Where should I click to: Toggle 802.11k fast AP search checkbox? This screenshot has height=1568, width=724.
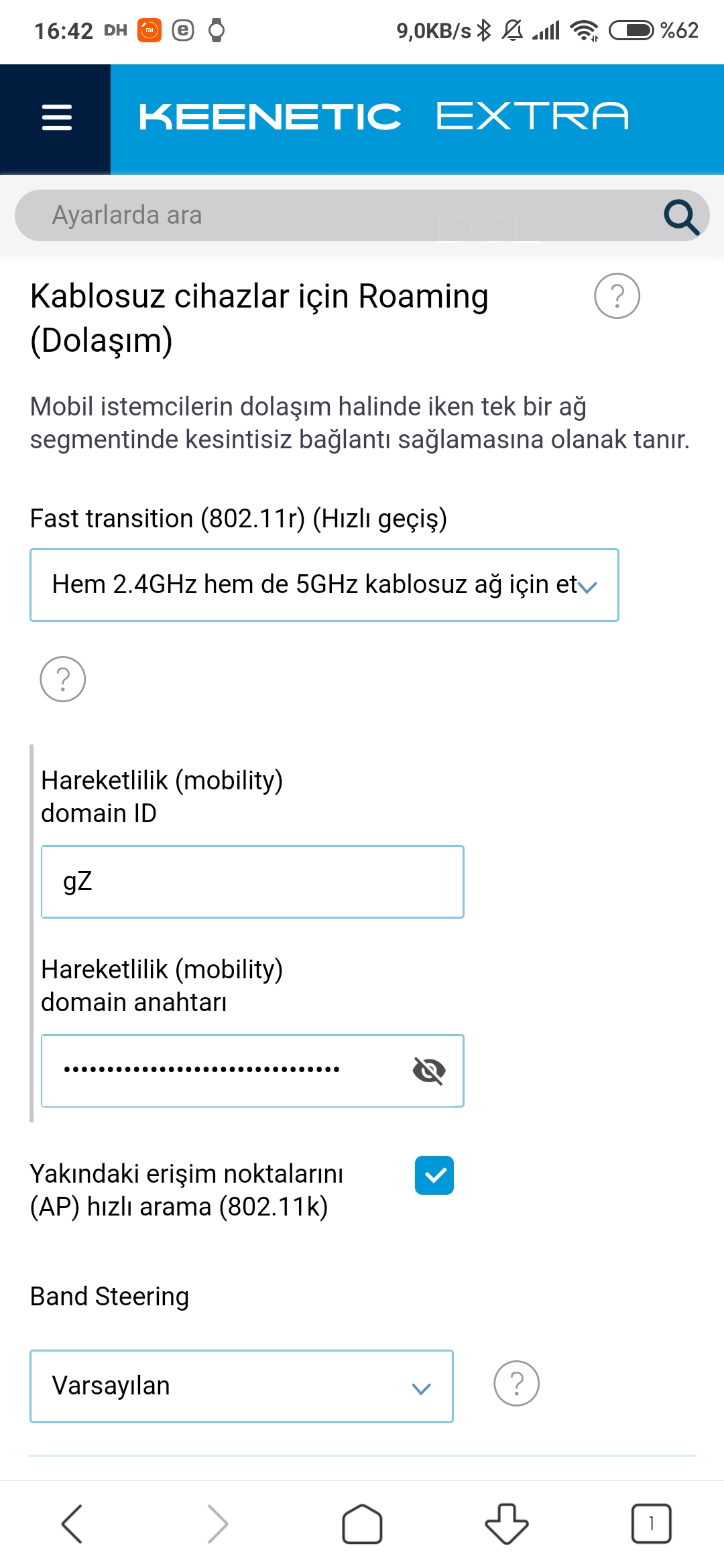(x=434, y=1175)
